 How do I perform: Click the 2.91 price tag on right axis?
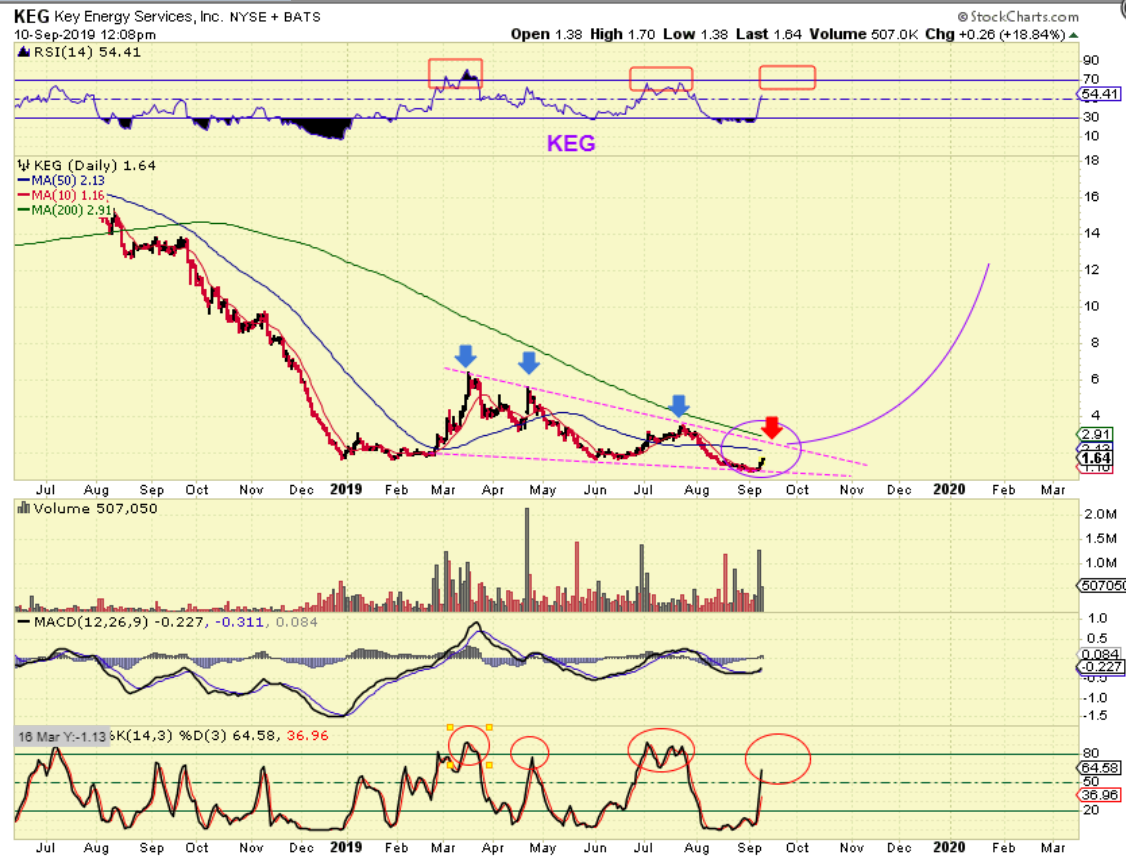(1096, 434)
